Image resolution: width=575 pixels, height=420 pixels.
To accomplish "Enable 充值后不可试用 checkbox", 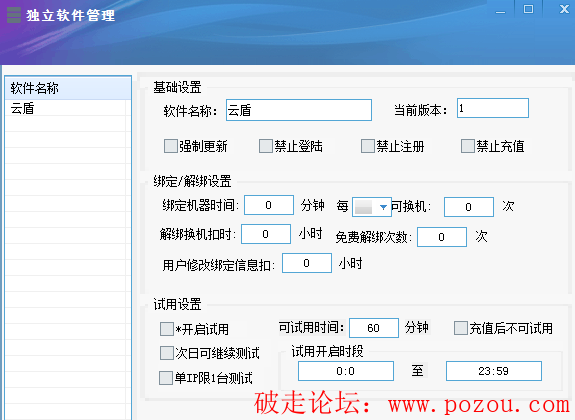I will tap(461, 328).
